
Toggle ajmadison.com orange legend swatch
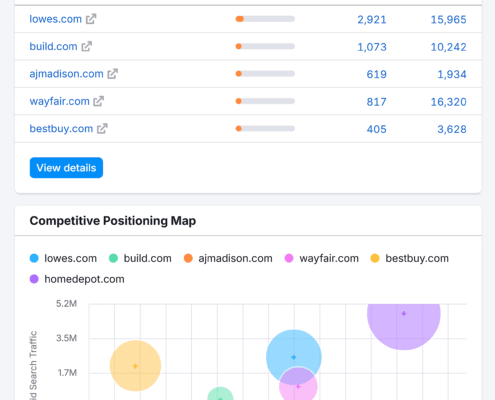[188, 258]
